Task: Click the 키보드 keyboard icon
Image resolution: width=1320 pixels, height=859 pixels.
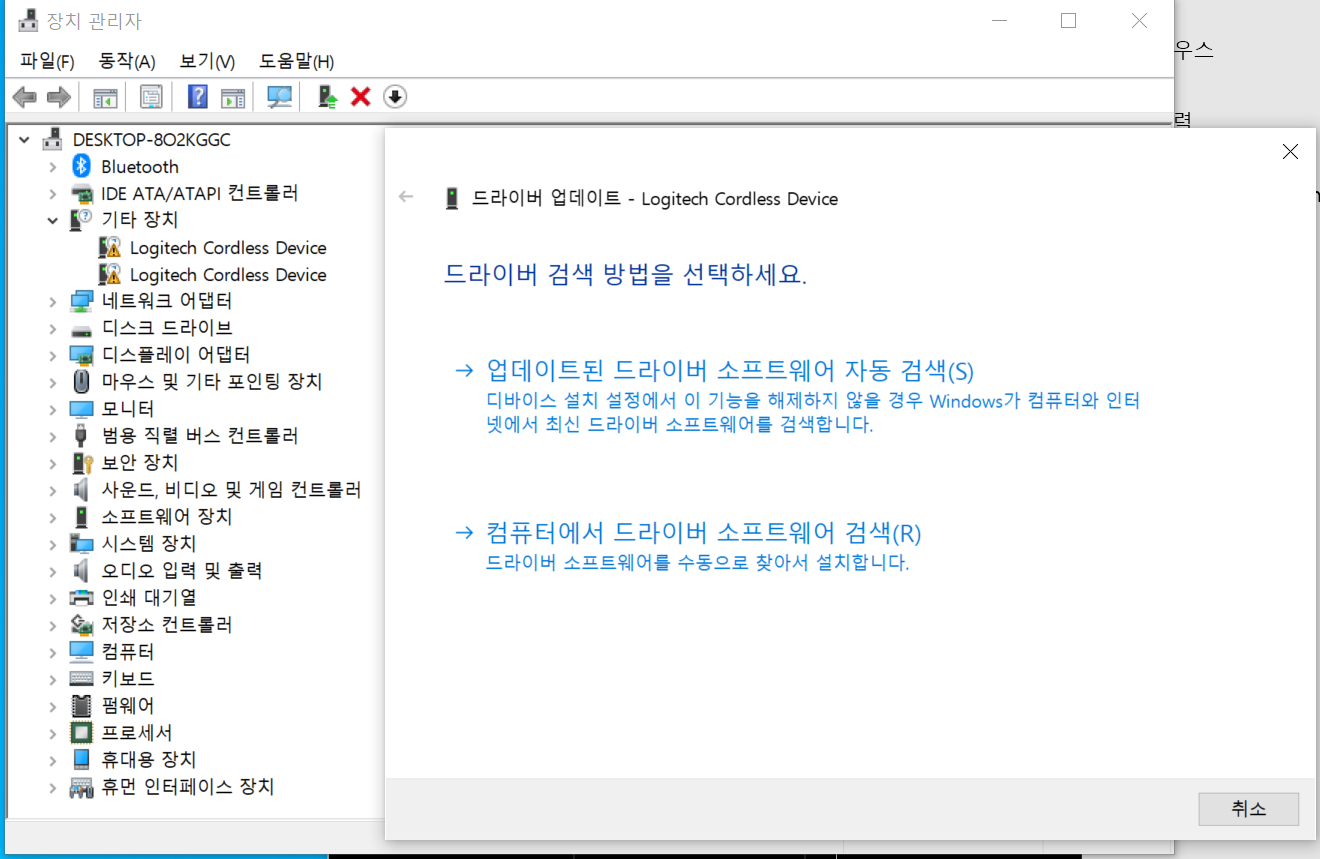Action: 82,679
